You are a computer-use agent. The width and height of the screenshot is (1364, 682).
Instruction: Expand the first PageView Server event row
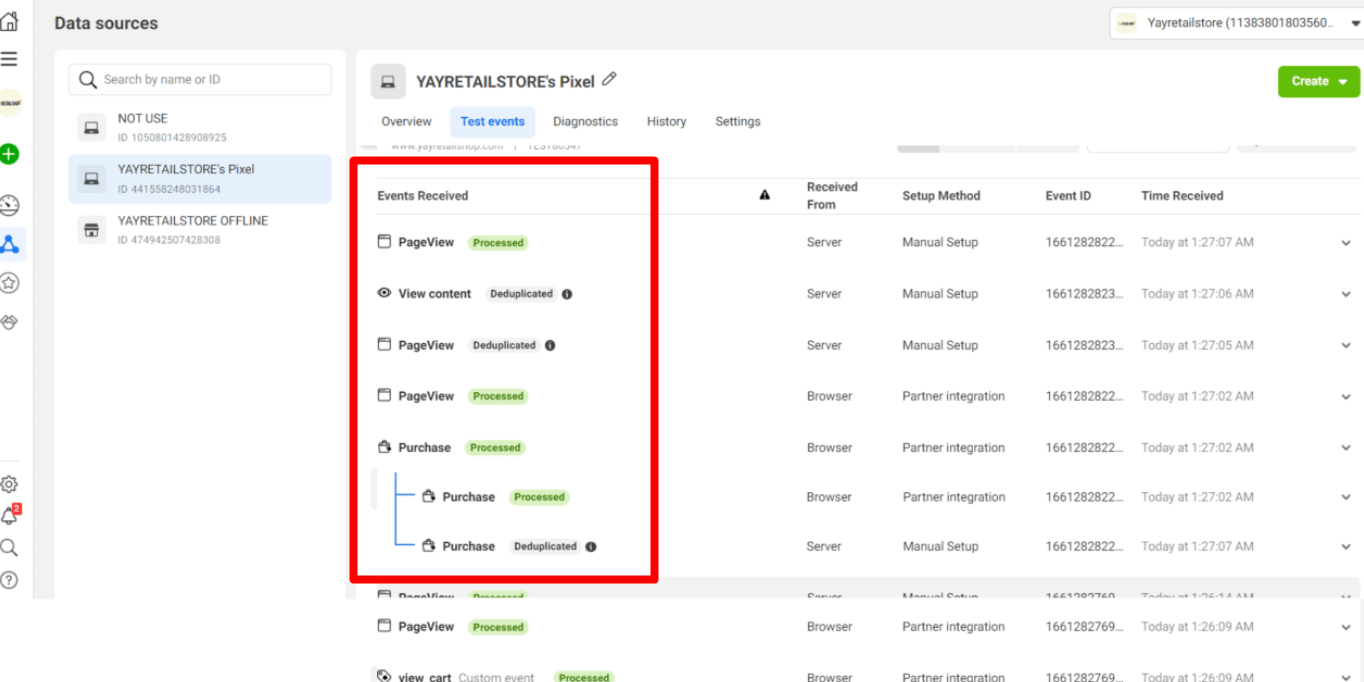coord(1346,243)
